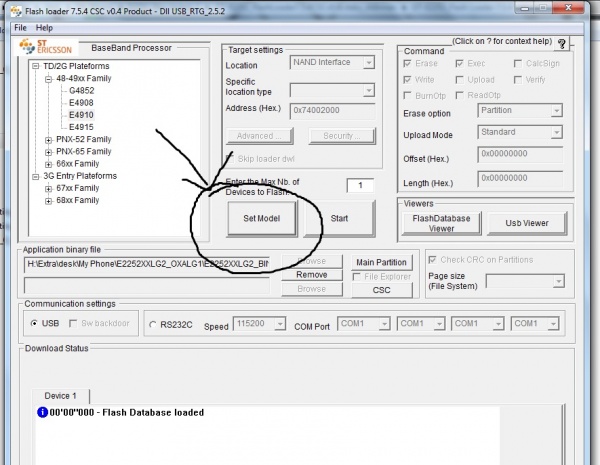Click the Set Model button
The image size is (600, 465).
pos(262,219)
